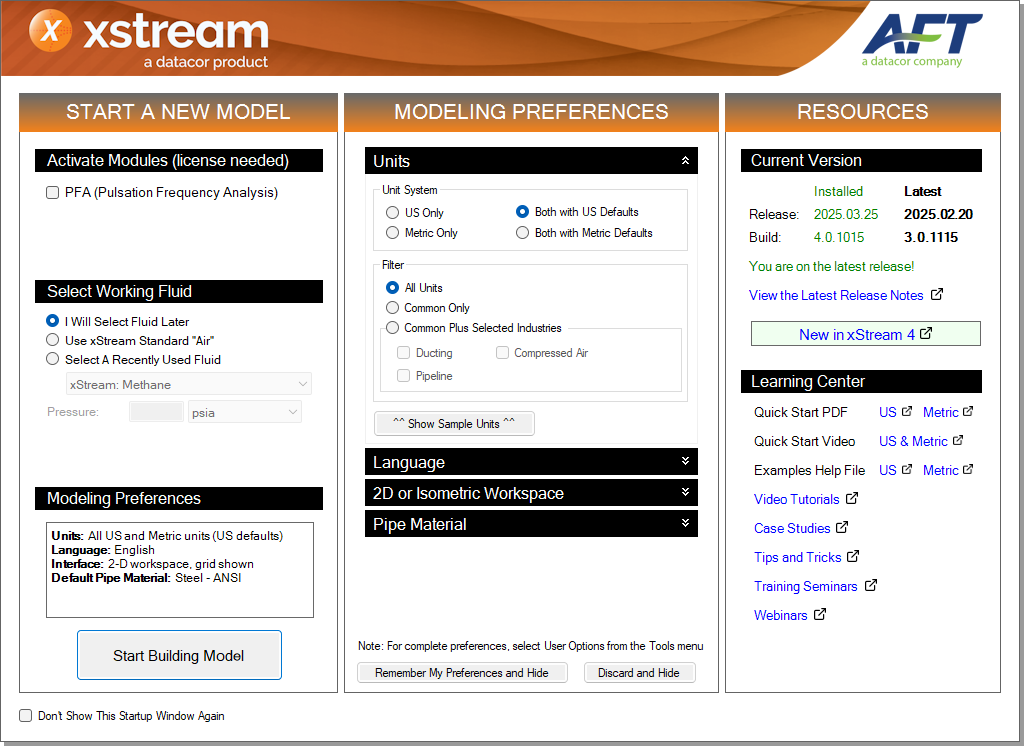1024x746 pixels.
Task: Click the xStream orange X logo
Action: [x=50, y=31]
